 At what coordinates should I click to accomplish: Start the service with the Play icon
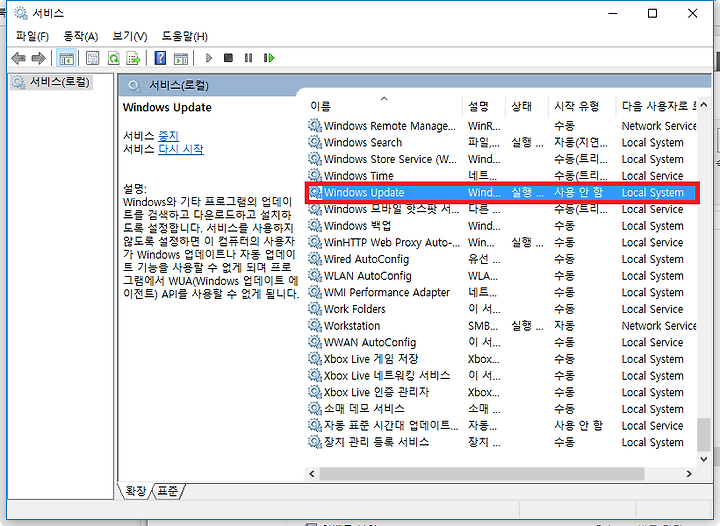click(209, 58)
